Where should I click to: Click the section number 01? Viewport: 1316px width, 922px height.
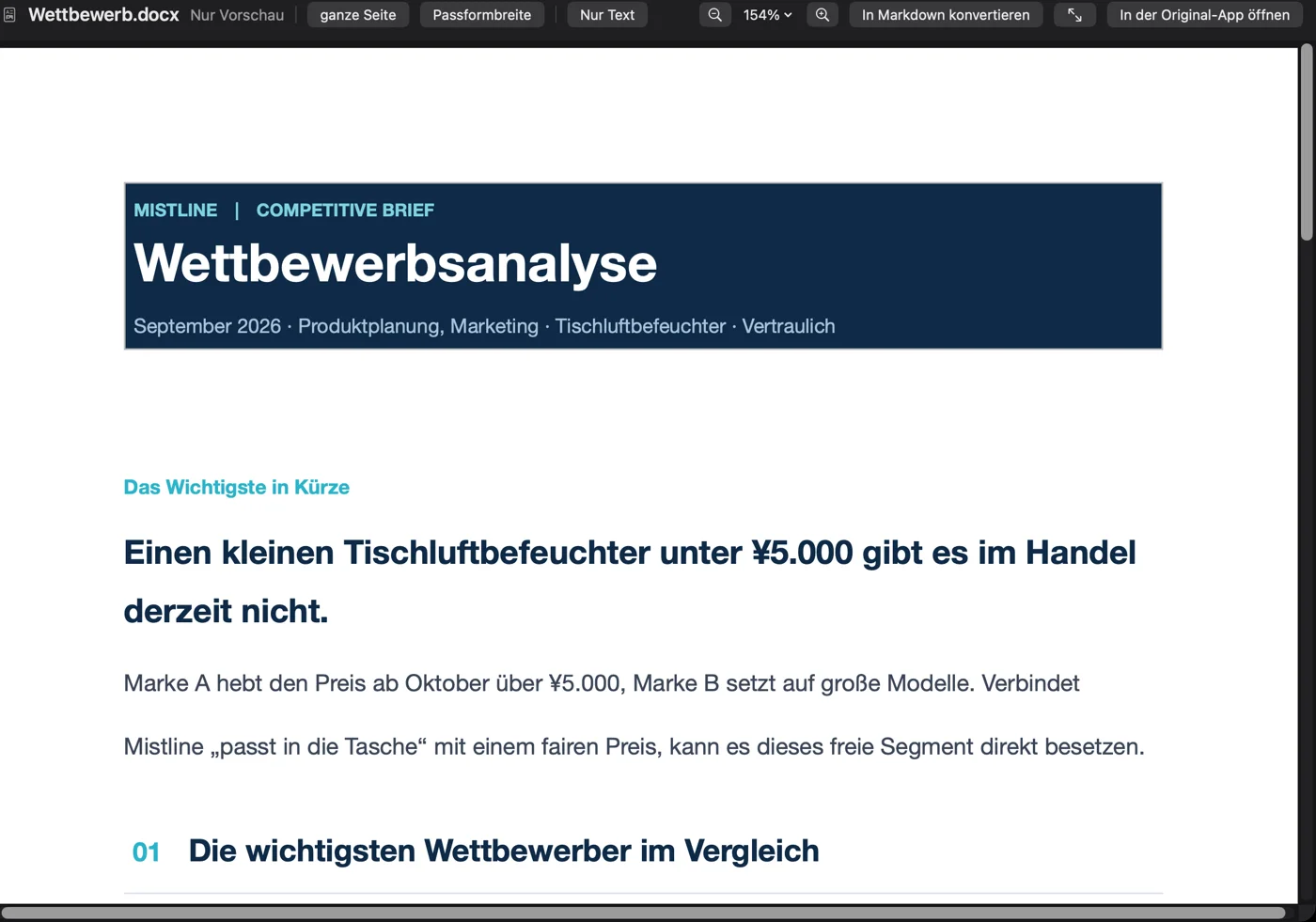pyautogui.click(x=147, y=852)
